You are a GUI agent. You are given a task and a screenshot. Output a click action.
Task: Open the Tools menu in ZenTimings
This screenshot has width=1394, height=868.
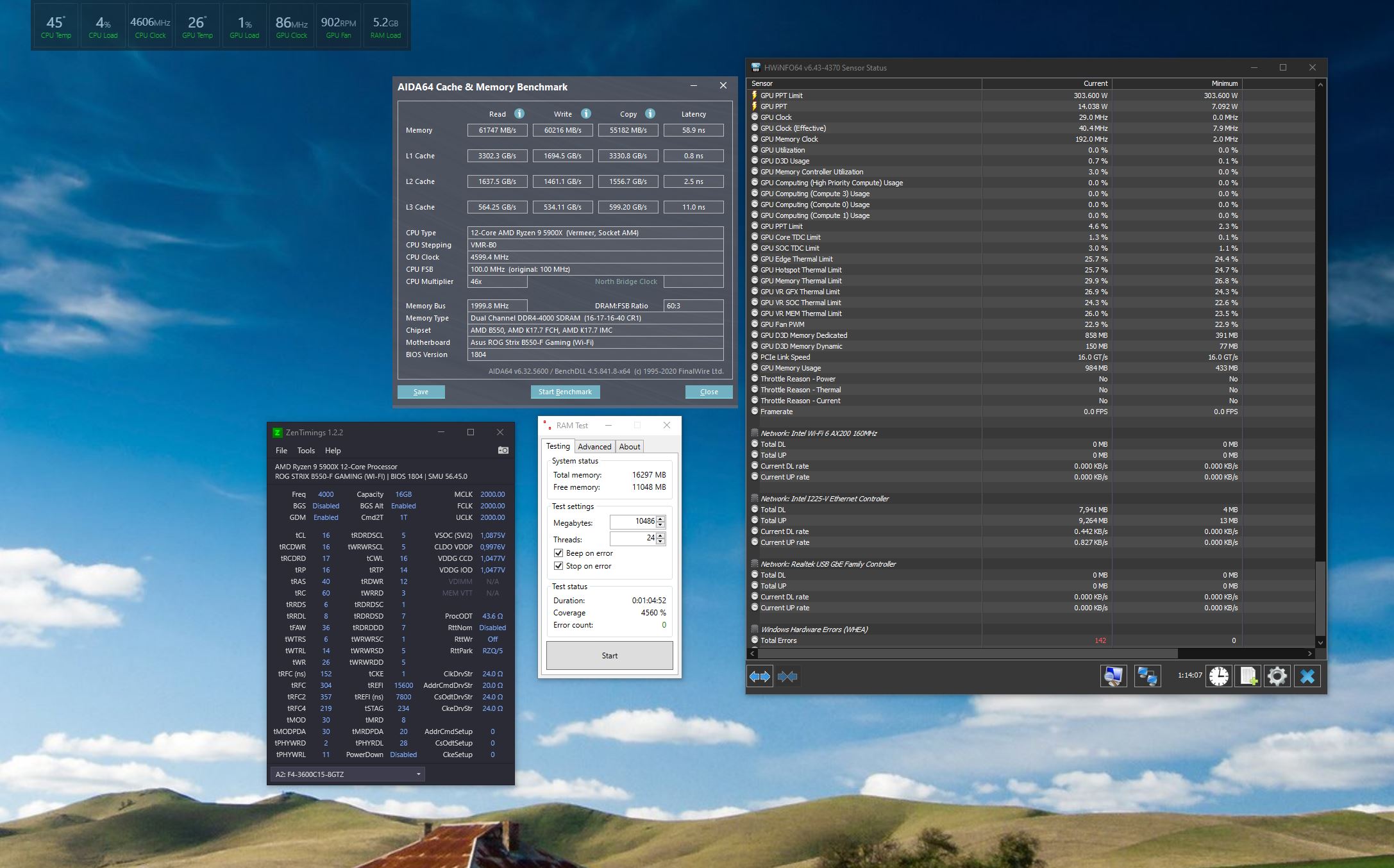[306, 450]
